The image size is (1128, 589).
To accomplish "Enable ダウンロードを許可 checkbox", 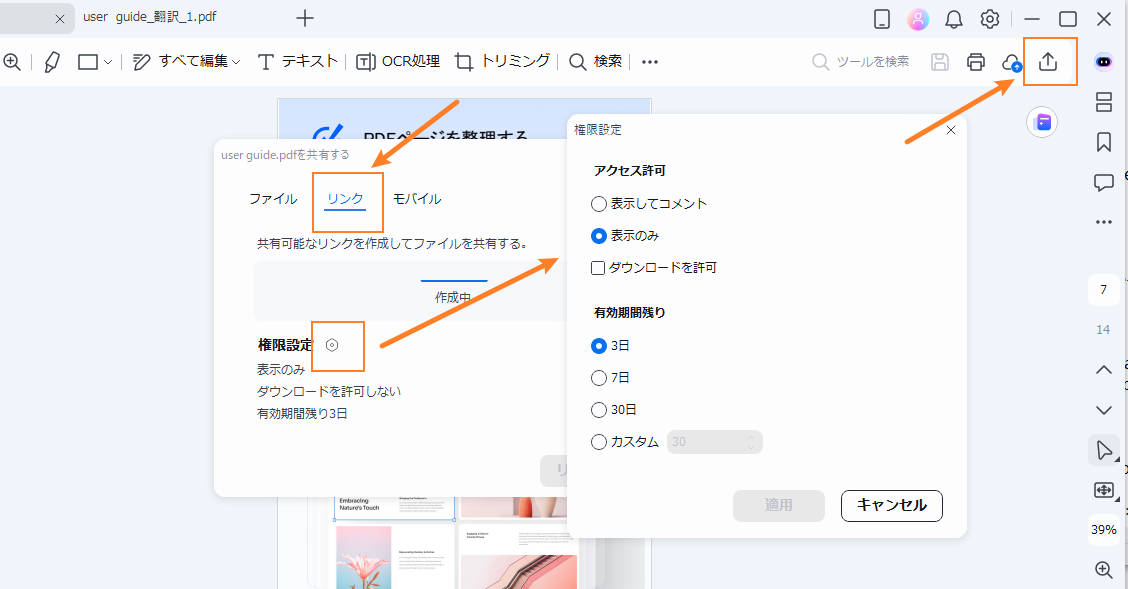I will [598, 267].
